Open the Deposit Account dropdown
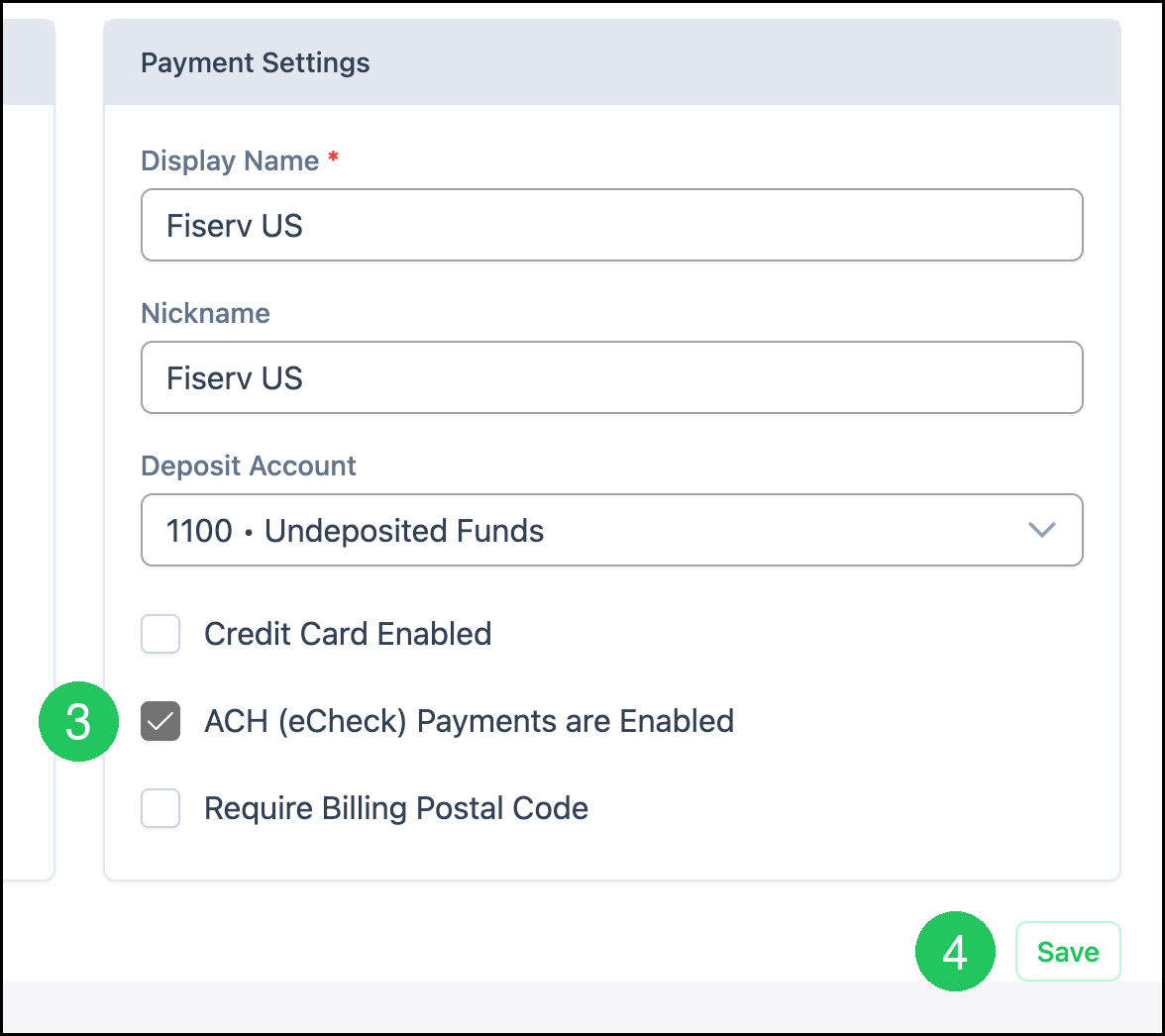Screen dimensions: 1165x1036 point(611,530)
